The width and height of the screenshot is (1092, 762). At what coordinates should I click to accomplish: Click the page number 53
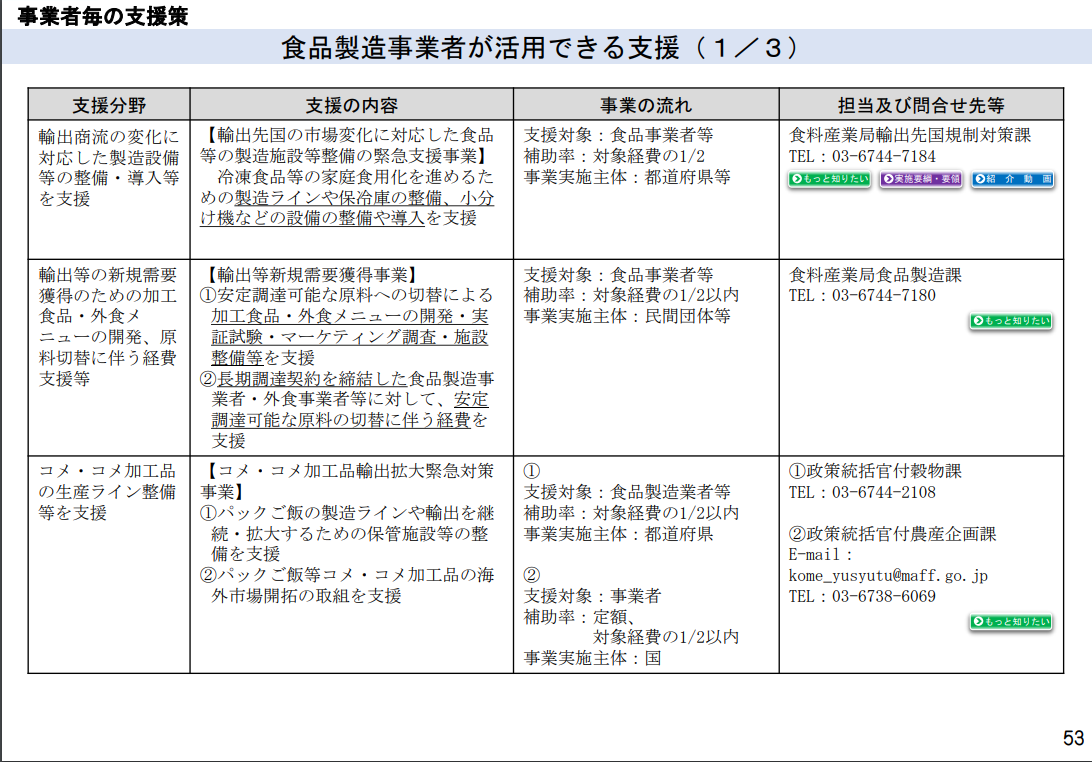coord(1073,738)
